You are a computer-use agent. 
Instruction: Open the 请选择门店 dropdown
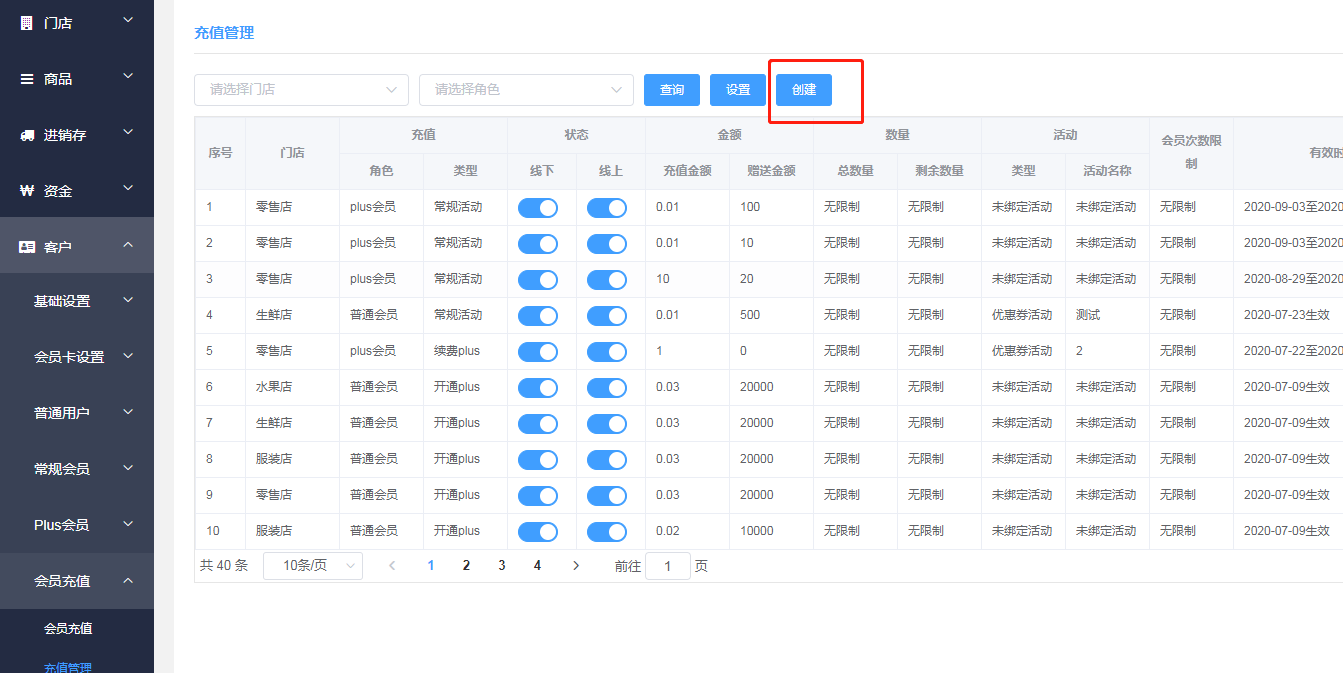pos(301,89)
